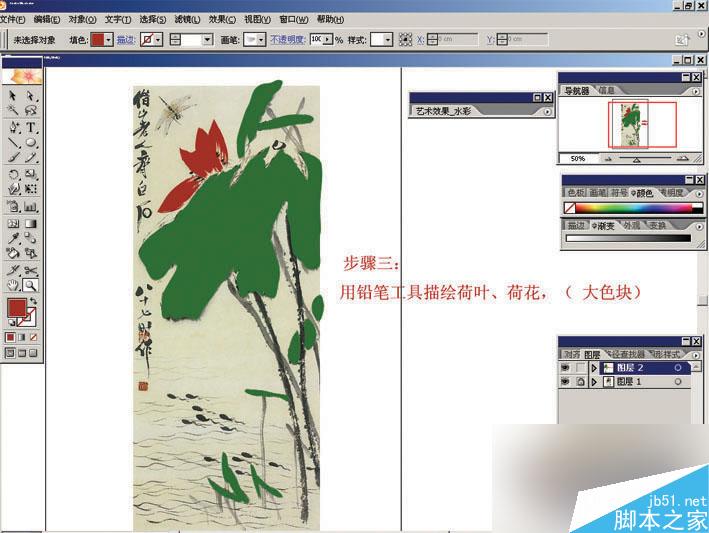The height and width of the screenshot is (533, 709).
Task: Select the Pen tool in the toolbox
Action: point(14,127)
